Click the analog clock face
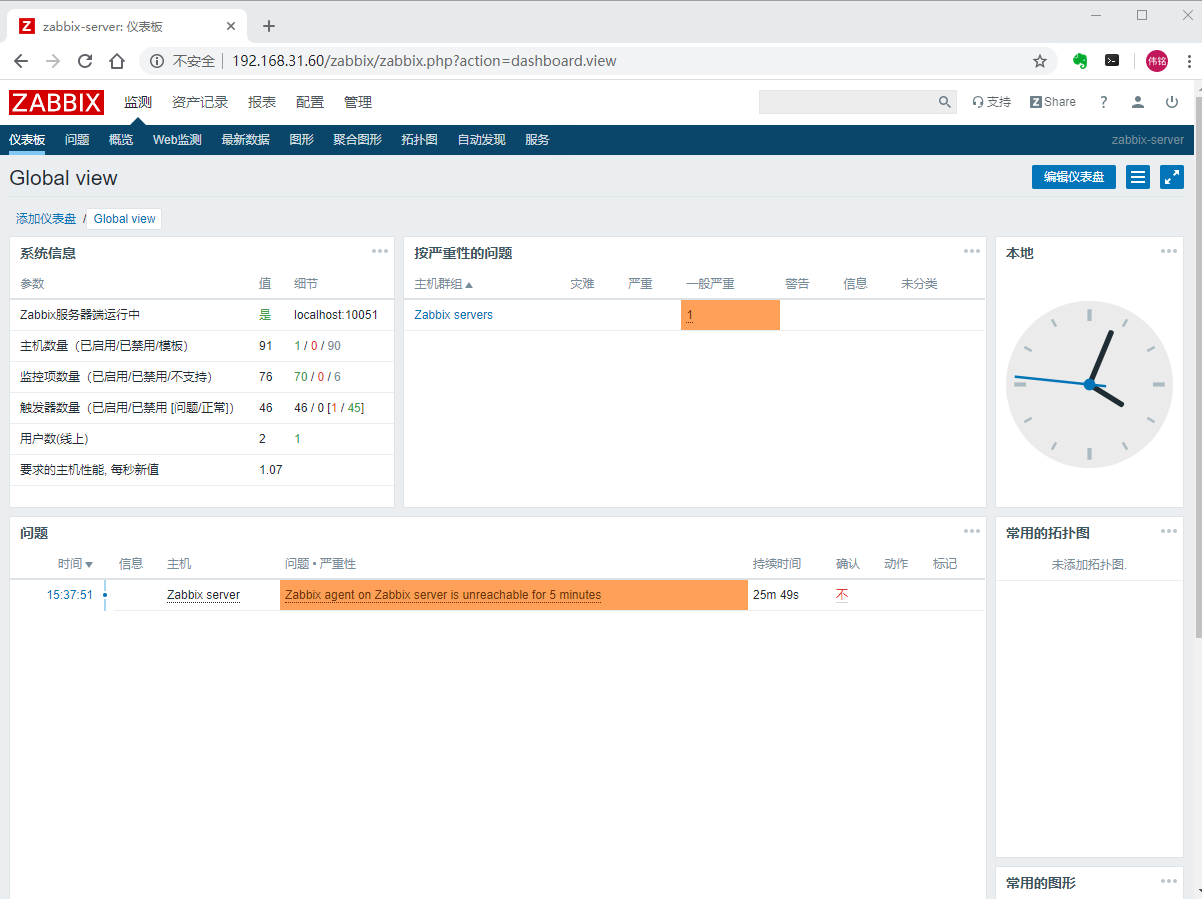This screenshot has height=899, width=1202. coord(1088,385)
